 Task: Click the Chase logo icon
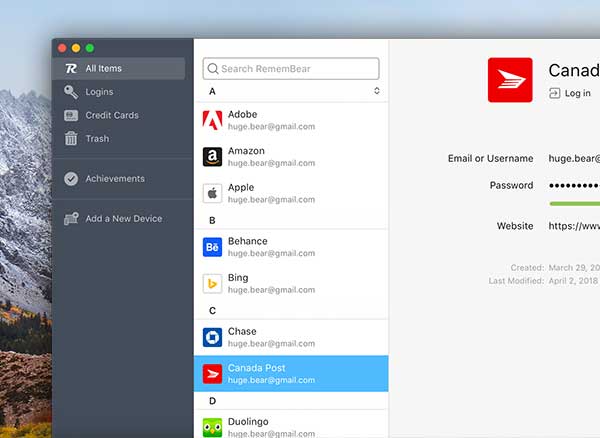coord(212,337)
